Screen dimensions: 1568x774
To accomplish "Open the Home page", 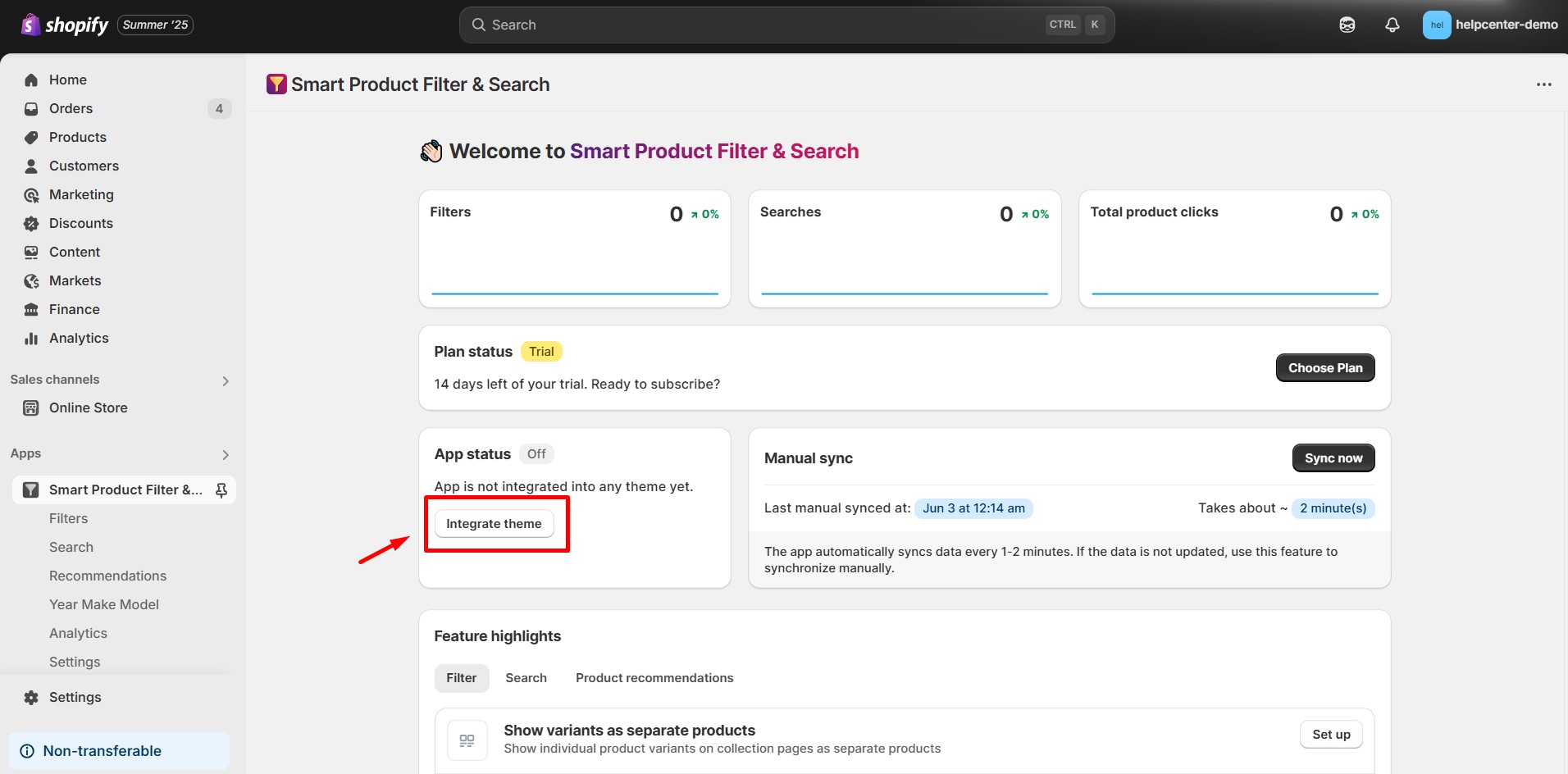I will (67, 80).
